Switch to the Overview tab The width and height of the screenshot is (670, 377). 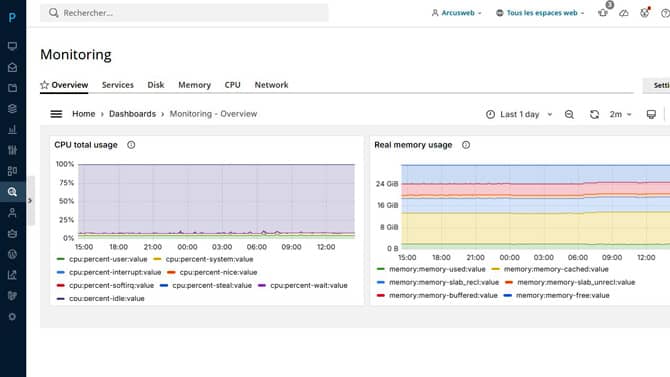pos(70,85)
